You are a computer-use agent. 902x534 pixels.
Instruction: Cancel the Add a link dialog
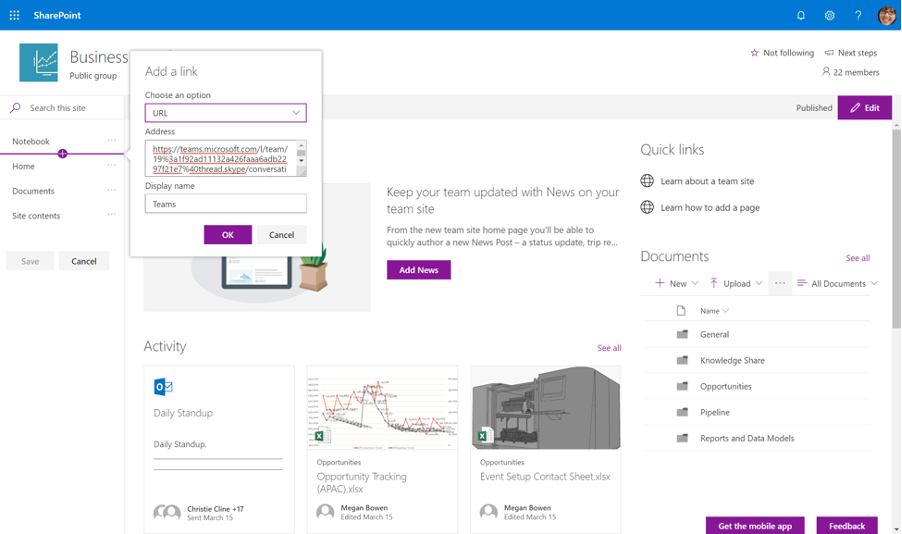pyautogui.click(x=281, y=235)
